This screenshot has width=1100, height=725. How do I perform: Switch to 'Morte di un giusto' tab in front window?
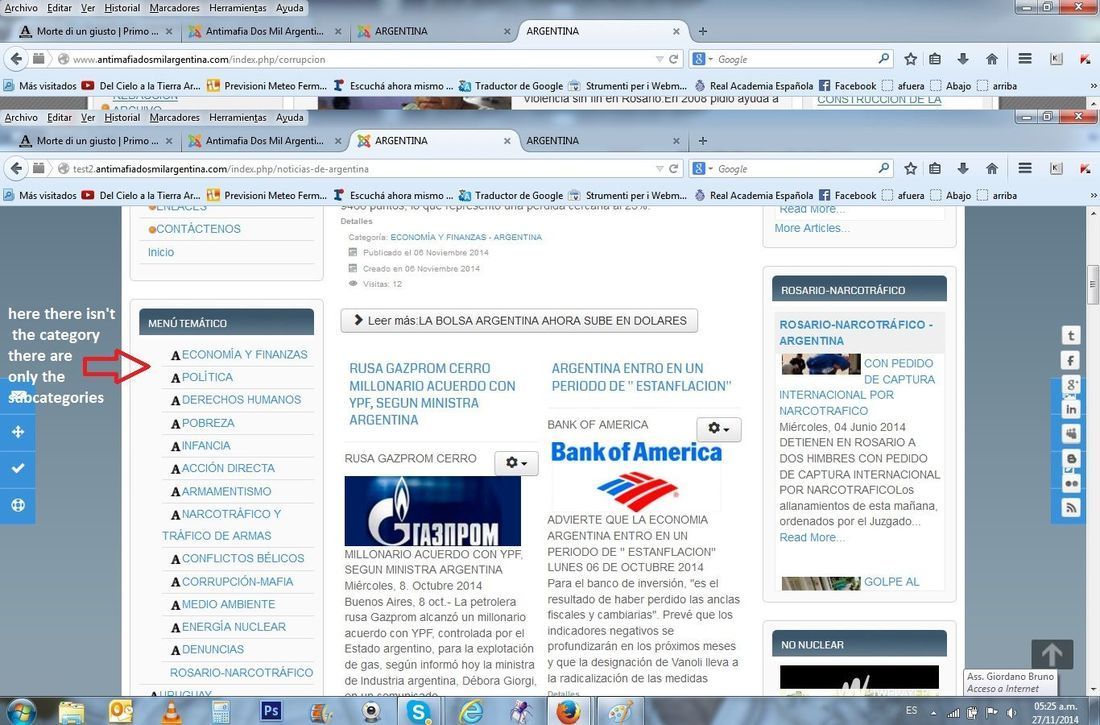tap(97, 140)
